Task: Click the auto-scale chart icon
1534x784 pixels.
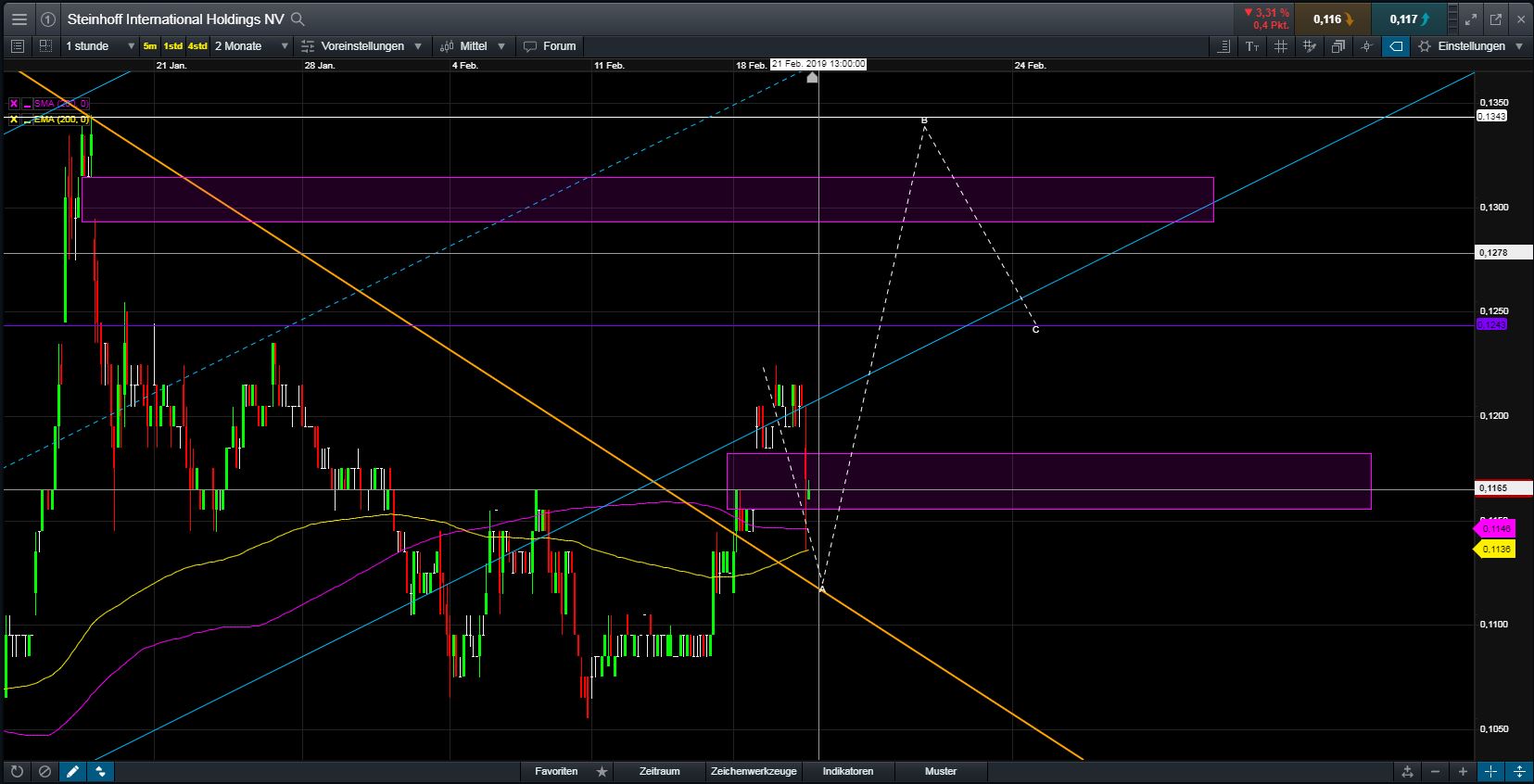Action: point(1407,771)
